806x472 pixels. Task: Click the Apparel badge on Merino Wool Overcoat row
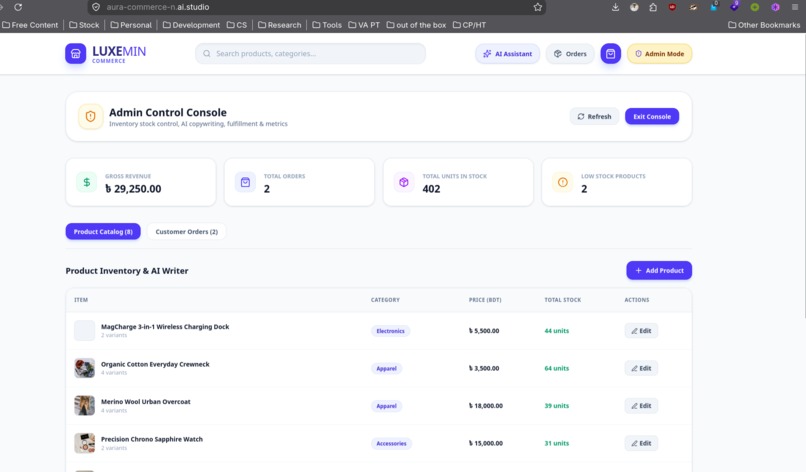(386, 406)
